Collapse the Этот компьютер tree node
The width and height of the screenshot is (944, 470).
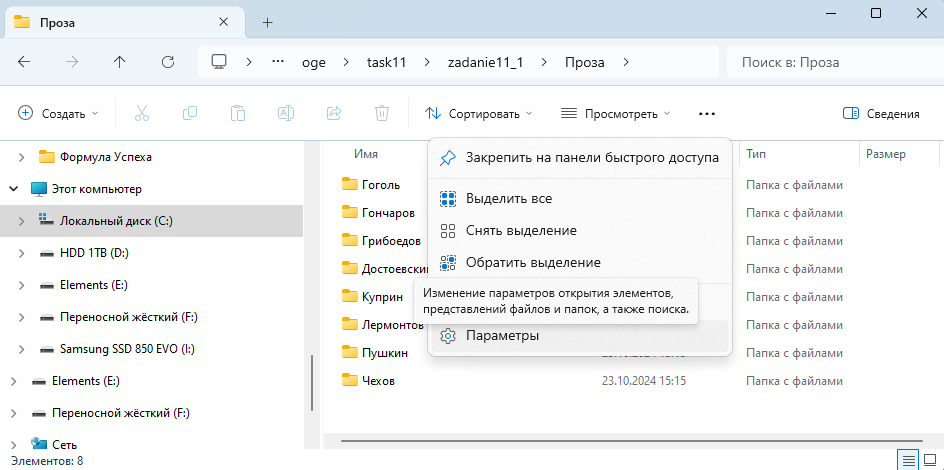click(x=13, y=189)
